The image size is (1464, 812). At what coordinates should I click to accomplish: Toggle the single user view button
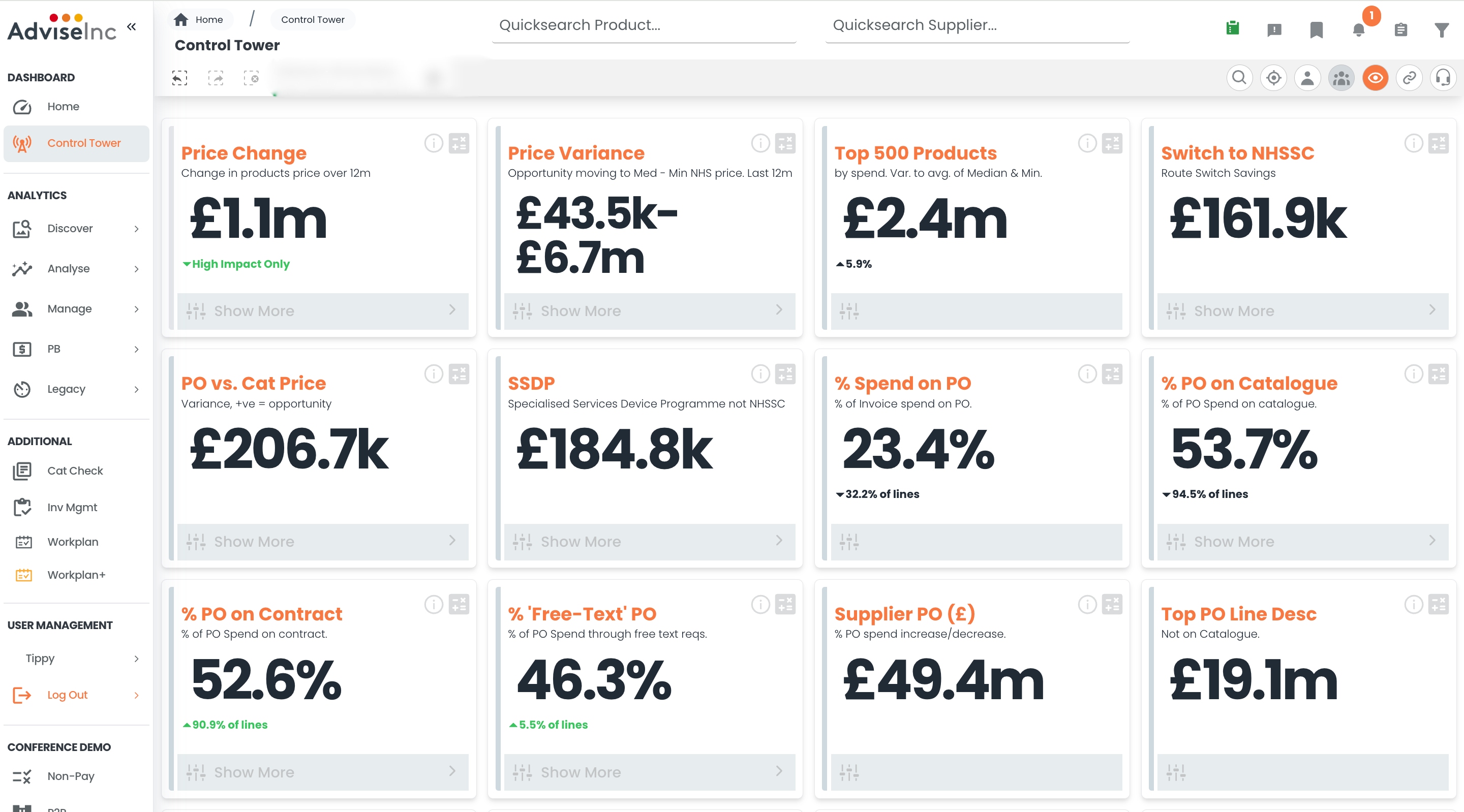(1307, 78)
